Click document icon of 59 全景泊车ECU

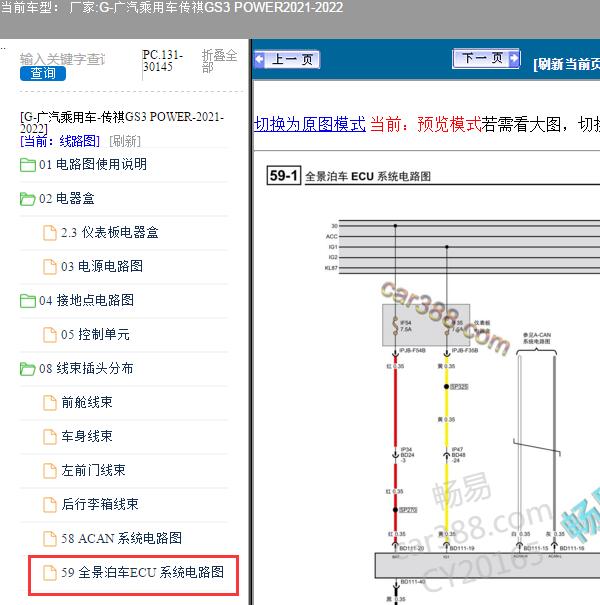coord(50,573)
